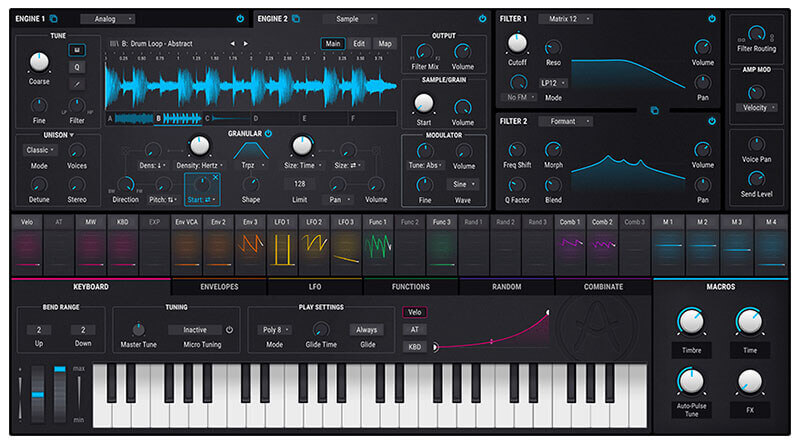Click the Always glide button
The width and height of the screenshot is (800, 445).
(x=366, y=330)
